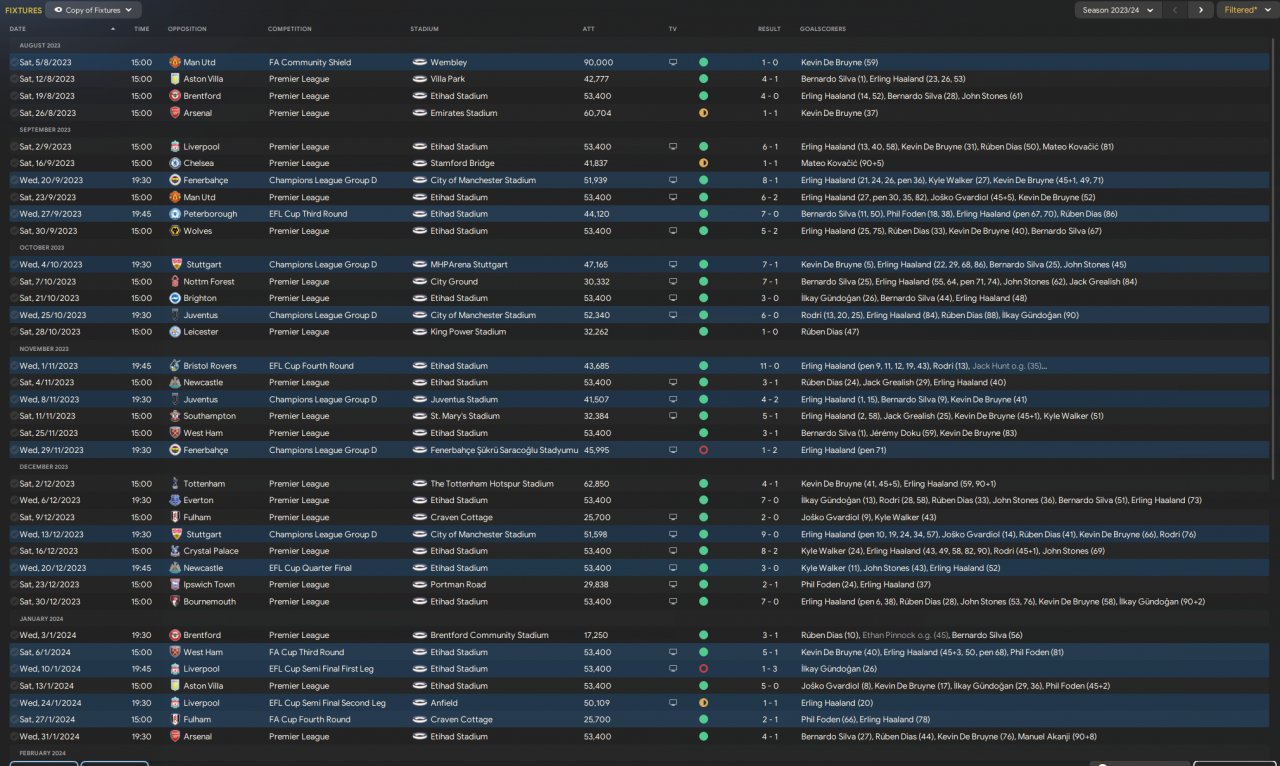
Task: Sort by the Att column header
Action: point(589,29)
